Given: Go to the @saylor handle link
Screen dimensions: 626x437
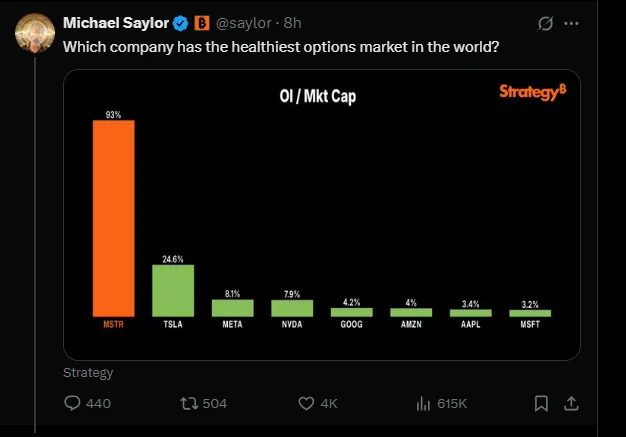Looking at the screenshot, I should pyautogui.click(x=244, y=23).
